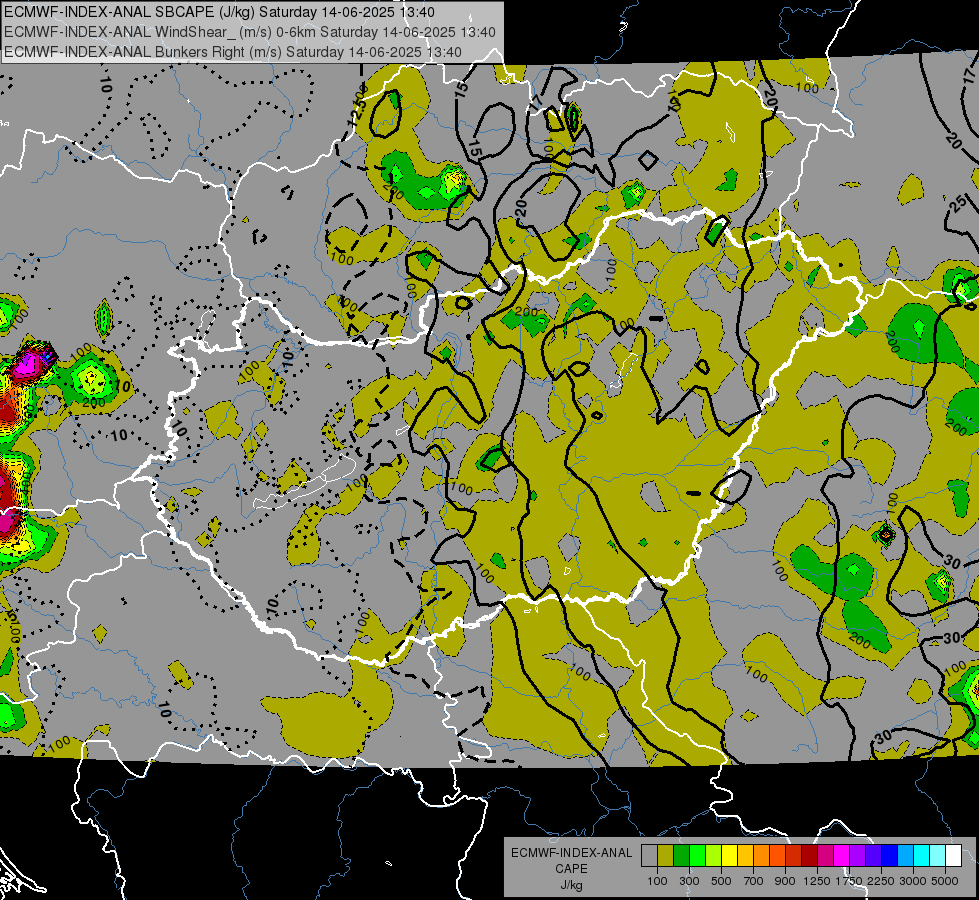Click the 1750 label under legend
Screen dimensions: 979x900
pos(850,881)
